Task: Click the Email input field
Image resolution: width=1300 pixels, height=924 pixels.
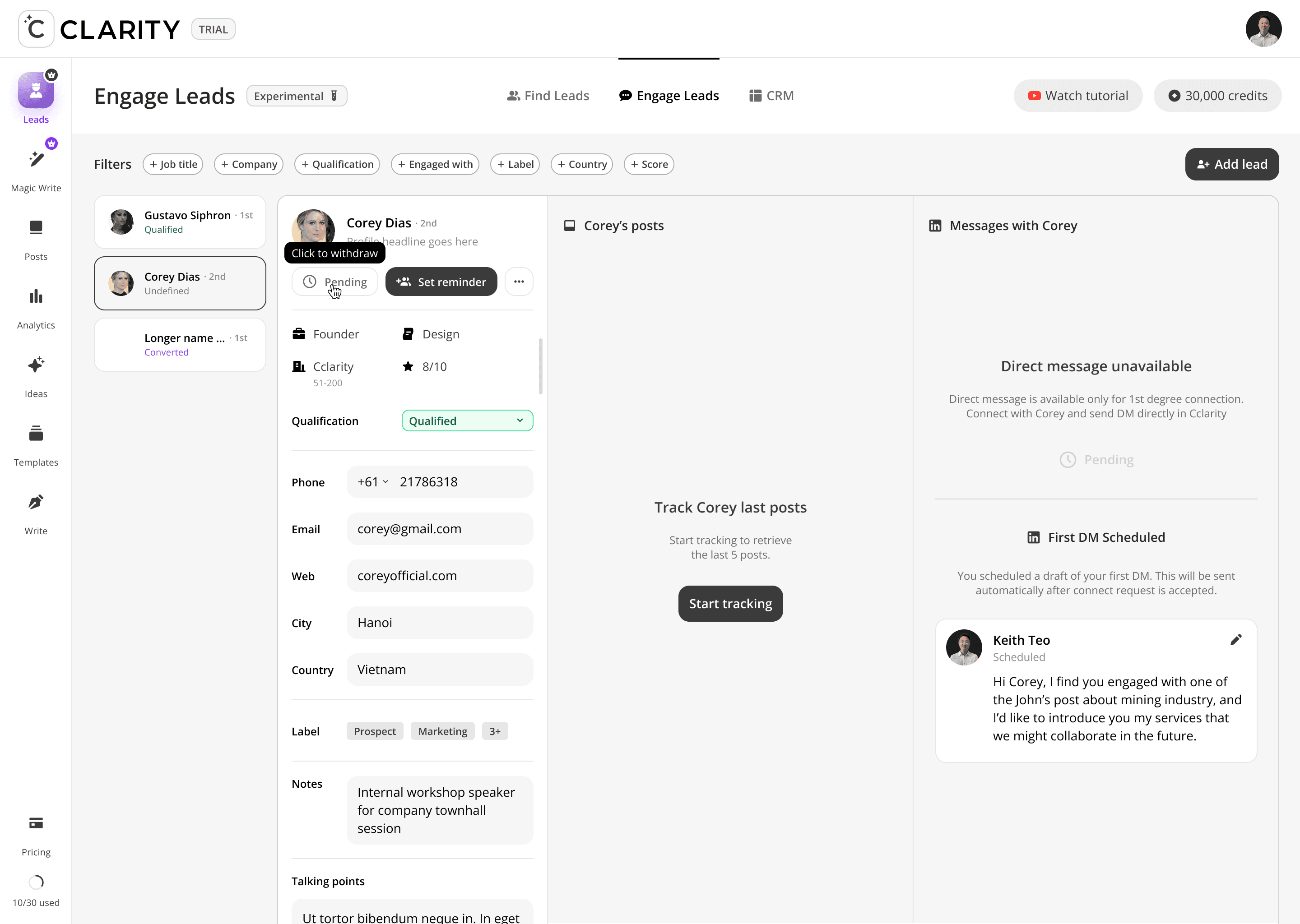Action: (x=439, y=529)
